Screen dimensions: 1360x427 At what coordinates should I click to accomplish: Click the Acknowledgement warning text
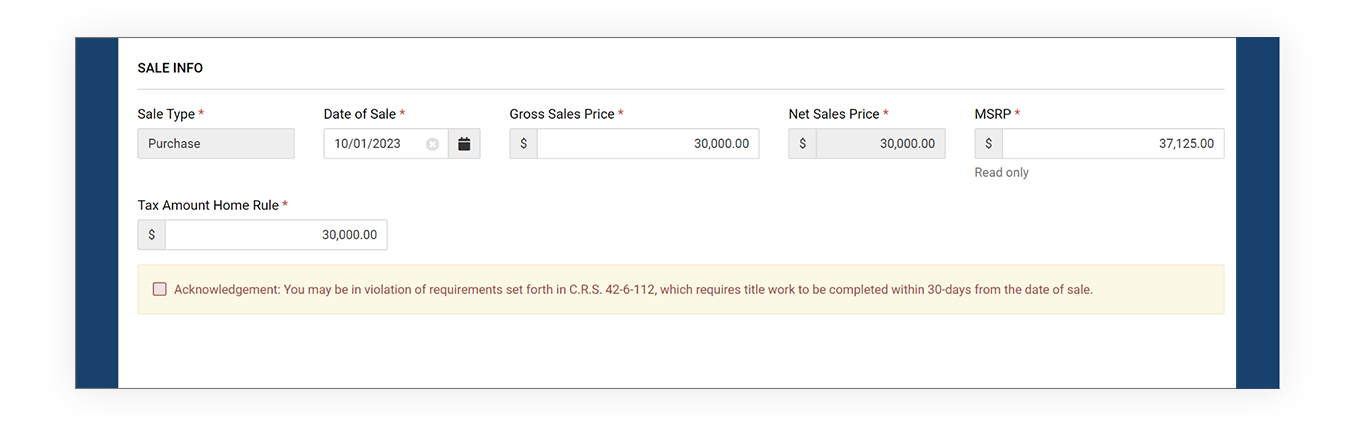point(633,290)
